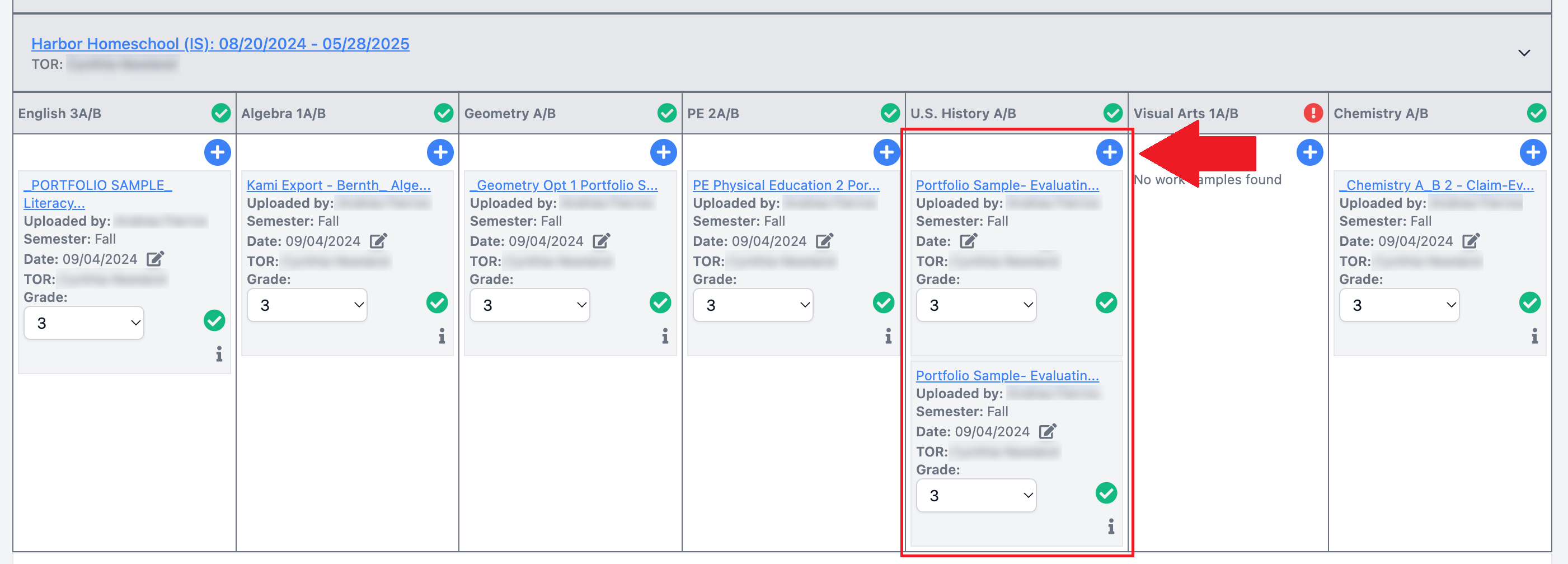The image size is (1568, 564).
Task: Click plus icon under Chemistry A/B
Action: tap(1532, 152)
